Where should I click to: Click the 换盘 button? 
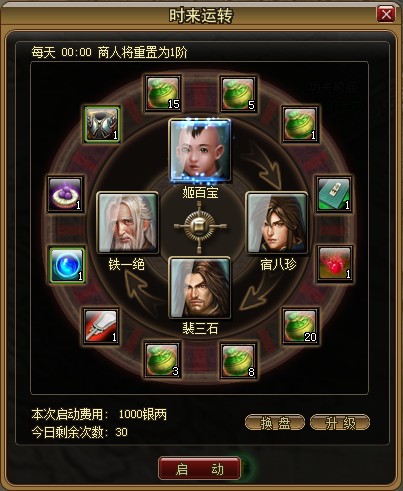point(275,423)
